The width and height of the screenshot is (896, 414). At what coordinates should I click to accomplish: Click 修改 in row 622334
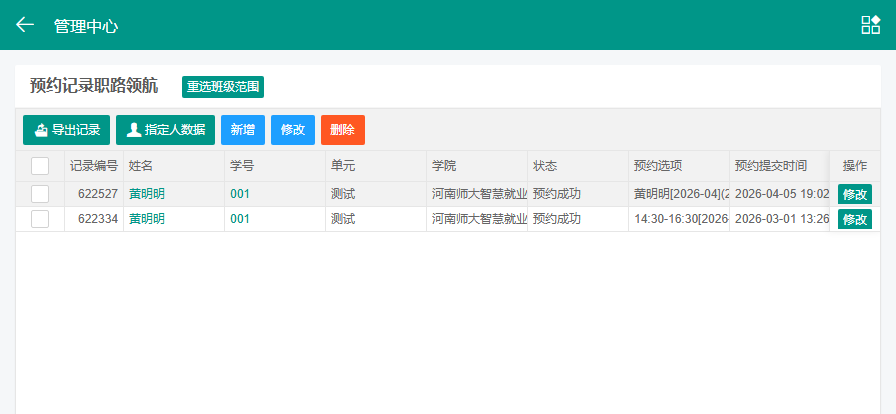(x=854, y=219)
